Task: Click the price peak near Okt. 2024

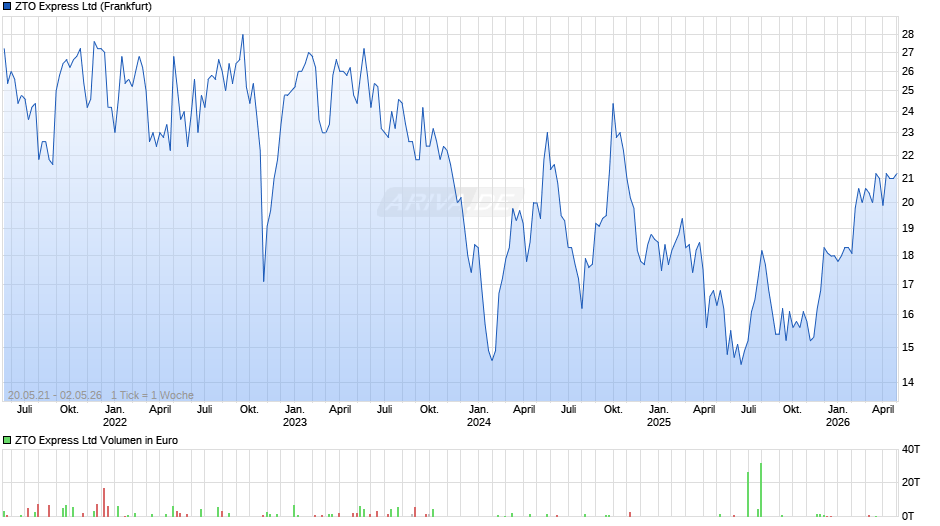Action: click(613, 104)
